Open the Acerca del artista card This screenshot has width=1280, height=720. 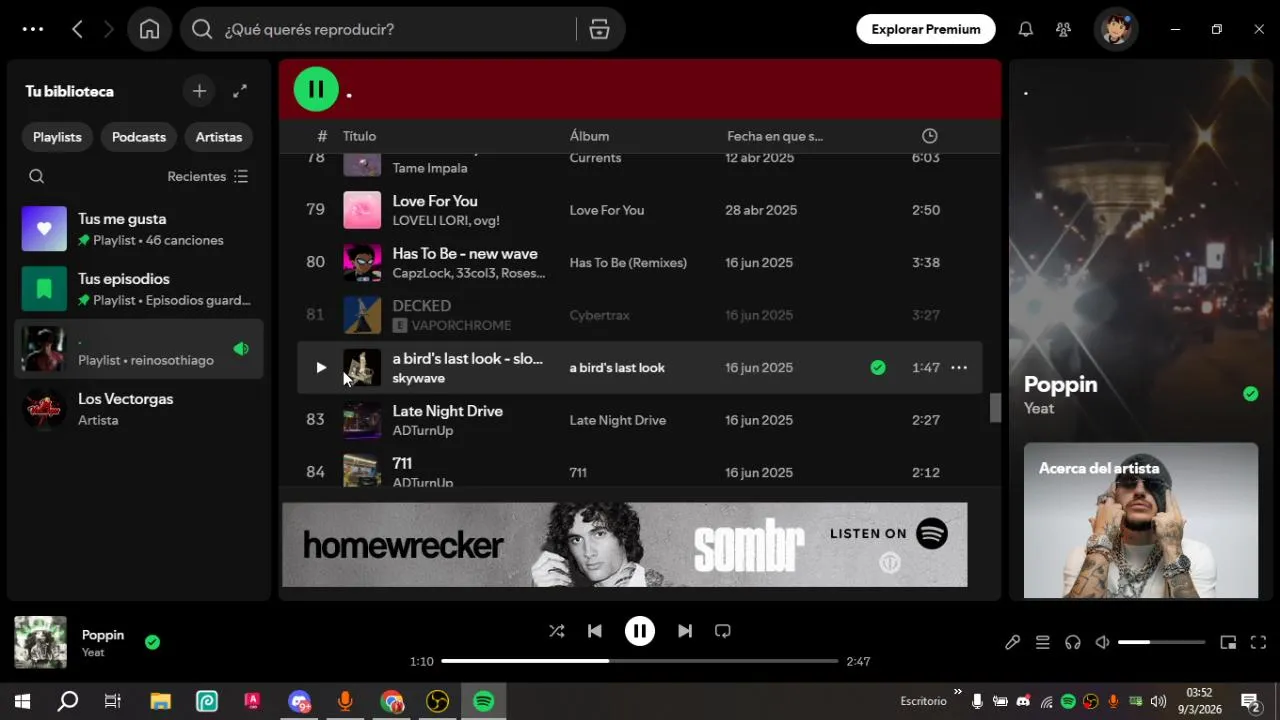tap(1141, 520)
